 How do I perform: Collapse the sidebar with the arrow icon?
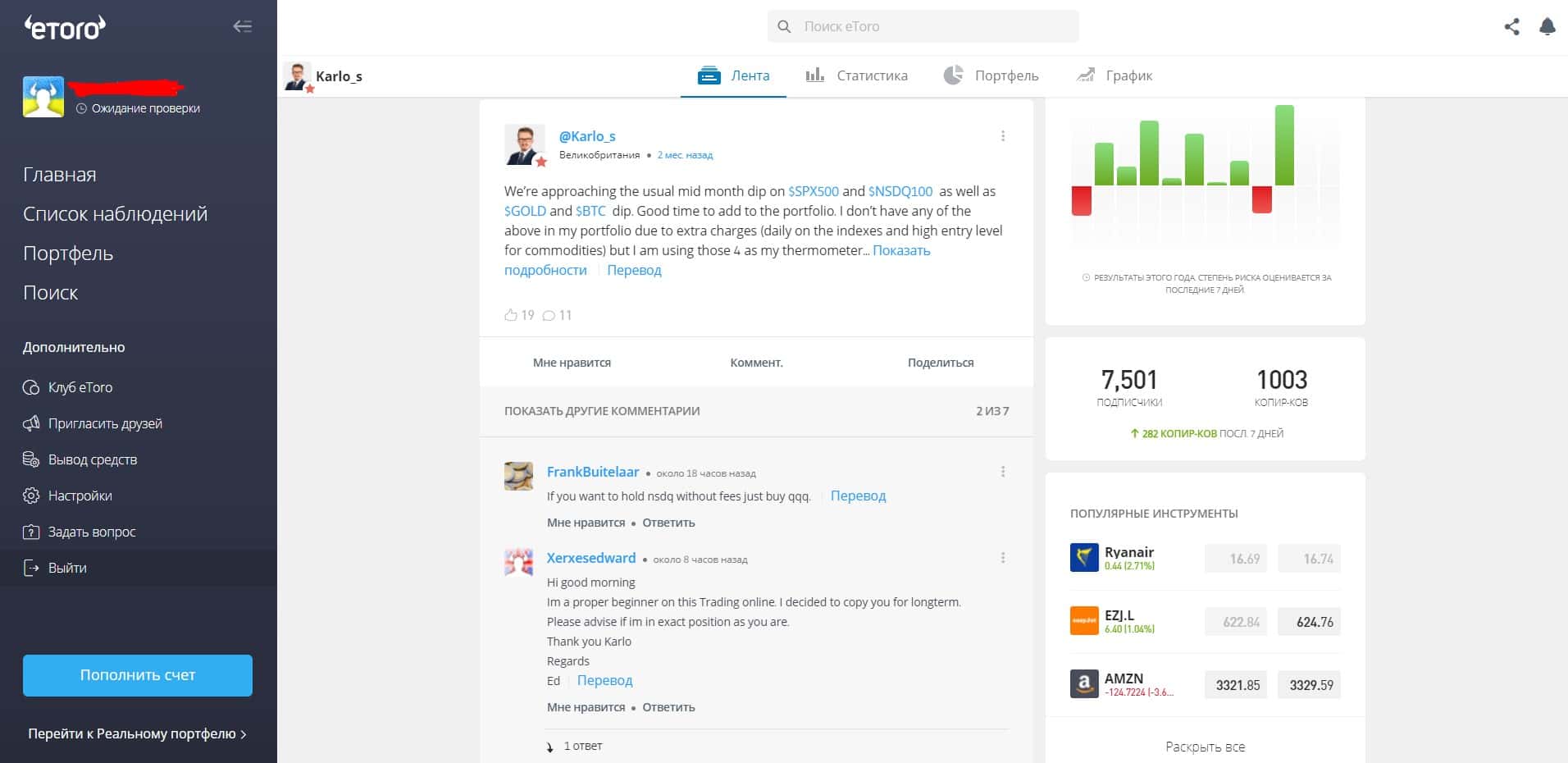pos(242,26)
